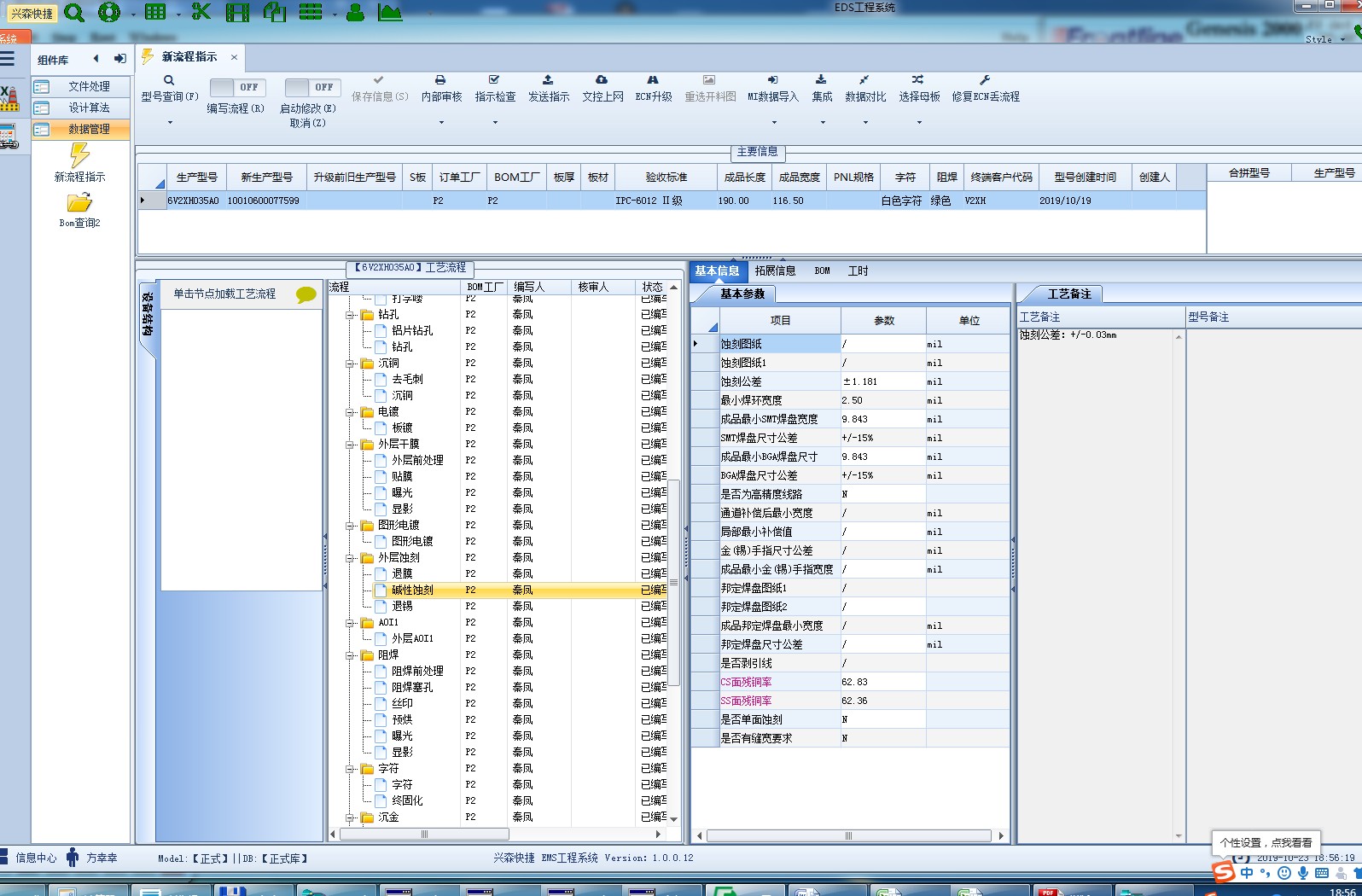Viewport: 1362px width, 896px height.
Task: Open 数据管理 in component library
Action: (81, 129)
